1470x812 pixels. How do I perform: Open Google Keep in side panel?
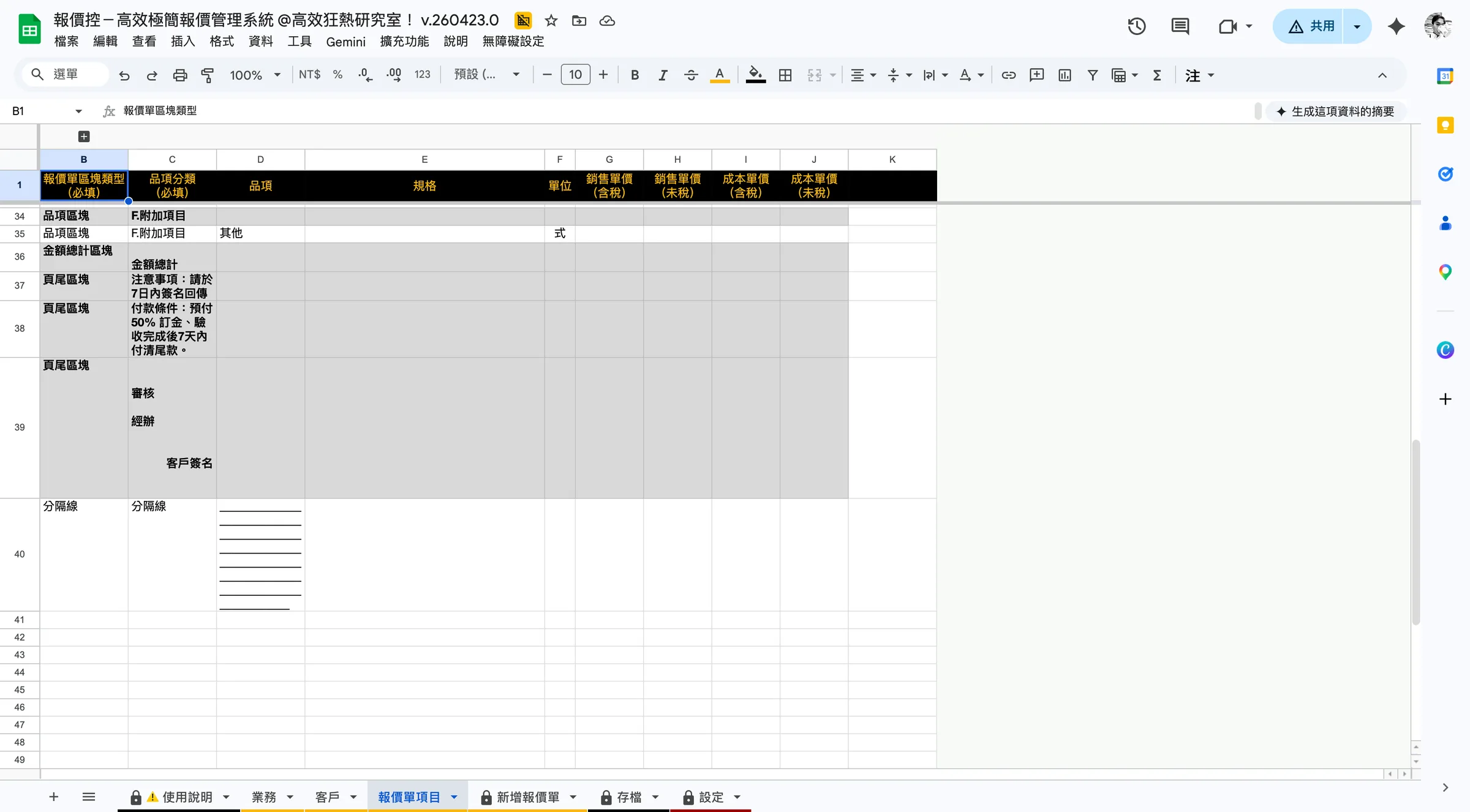click(1445, 126)
